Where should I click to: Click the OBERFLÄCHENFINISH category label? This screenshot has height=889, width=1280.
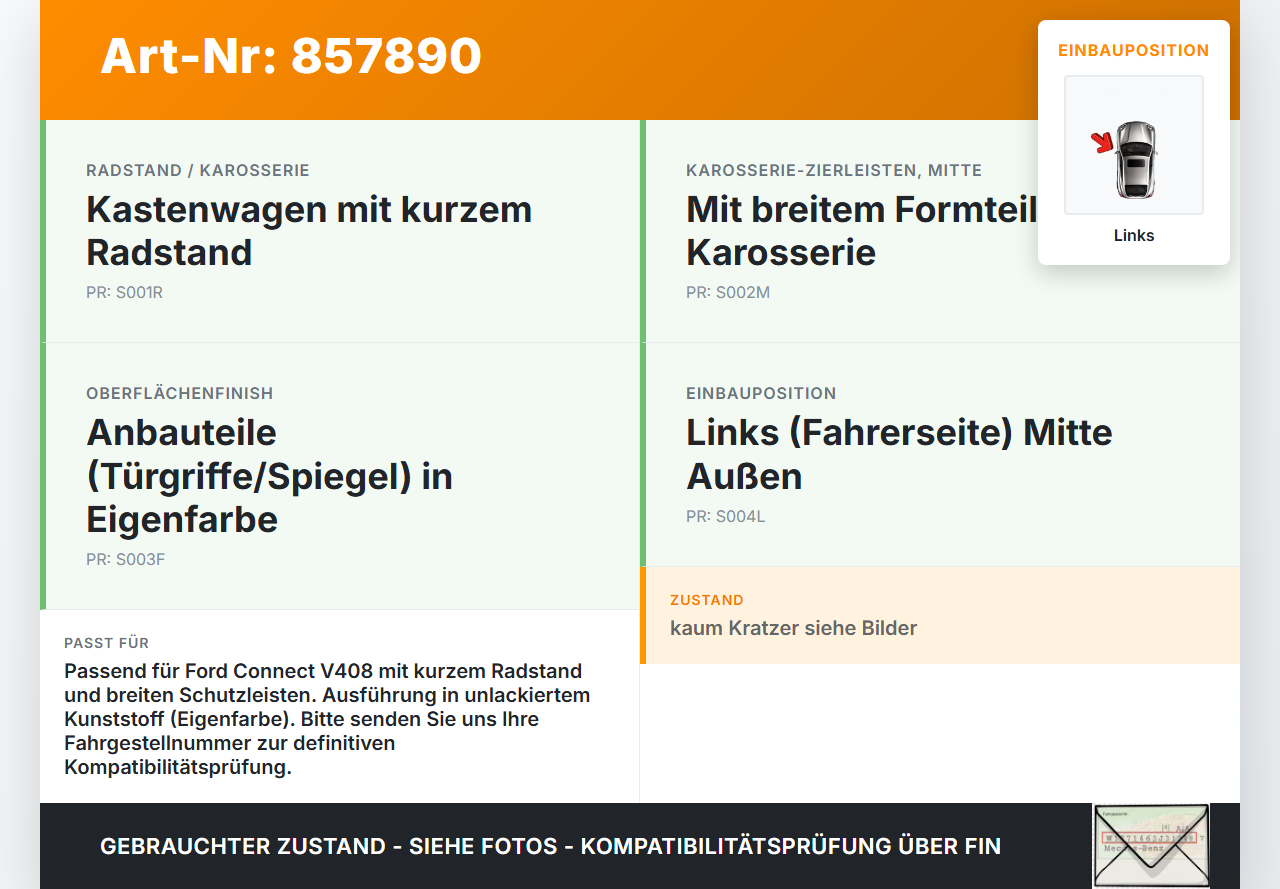pos(180,393)
